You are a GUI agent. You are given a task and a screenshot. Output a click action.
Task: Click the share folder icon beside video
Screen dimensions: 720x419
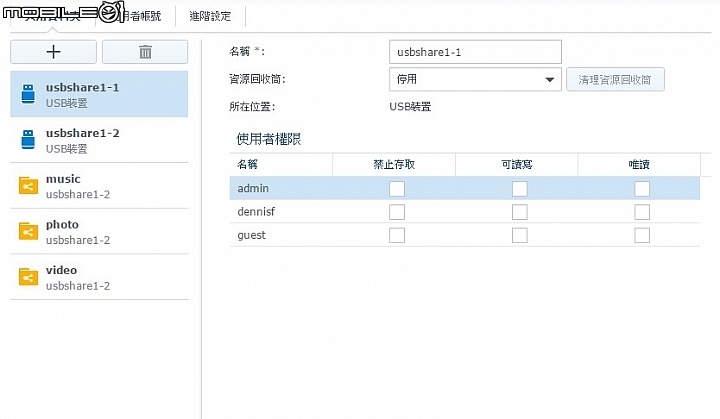coord(28,277)
